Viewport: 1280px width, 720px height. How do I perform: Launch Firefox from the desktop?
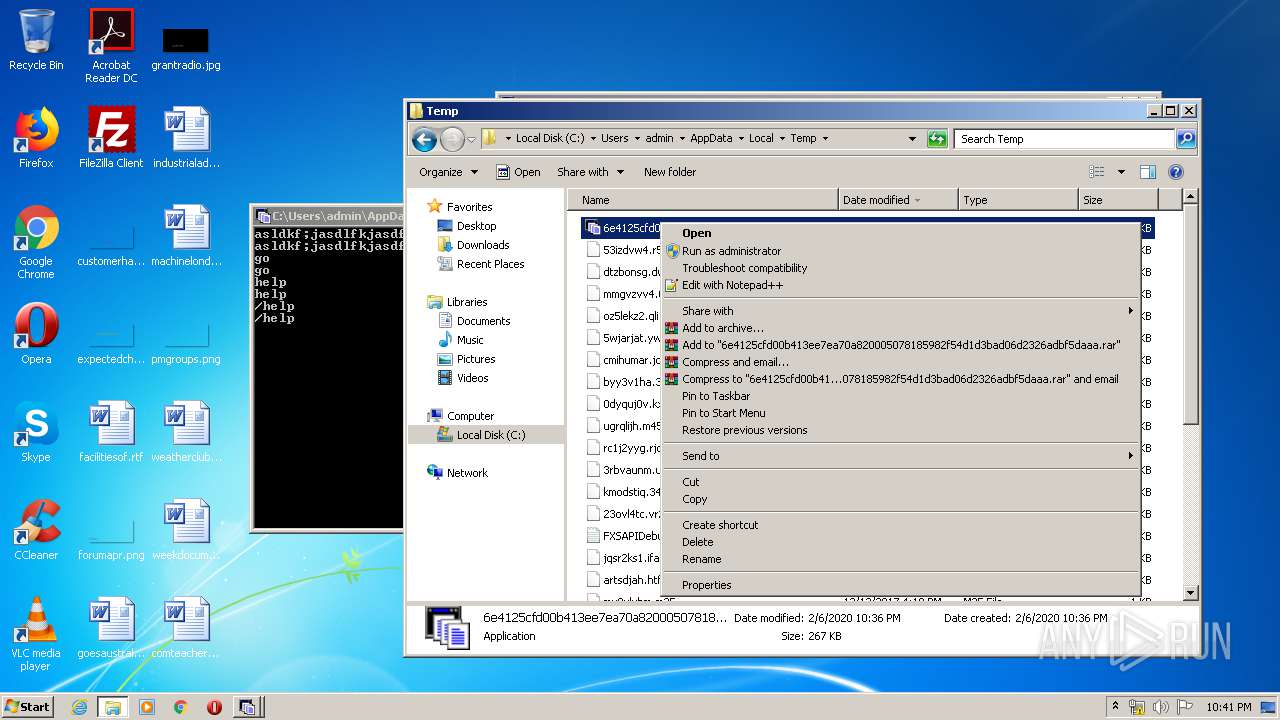point(36,138)
